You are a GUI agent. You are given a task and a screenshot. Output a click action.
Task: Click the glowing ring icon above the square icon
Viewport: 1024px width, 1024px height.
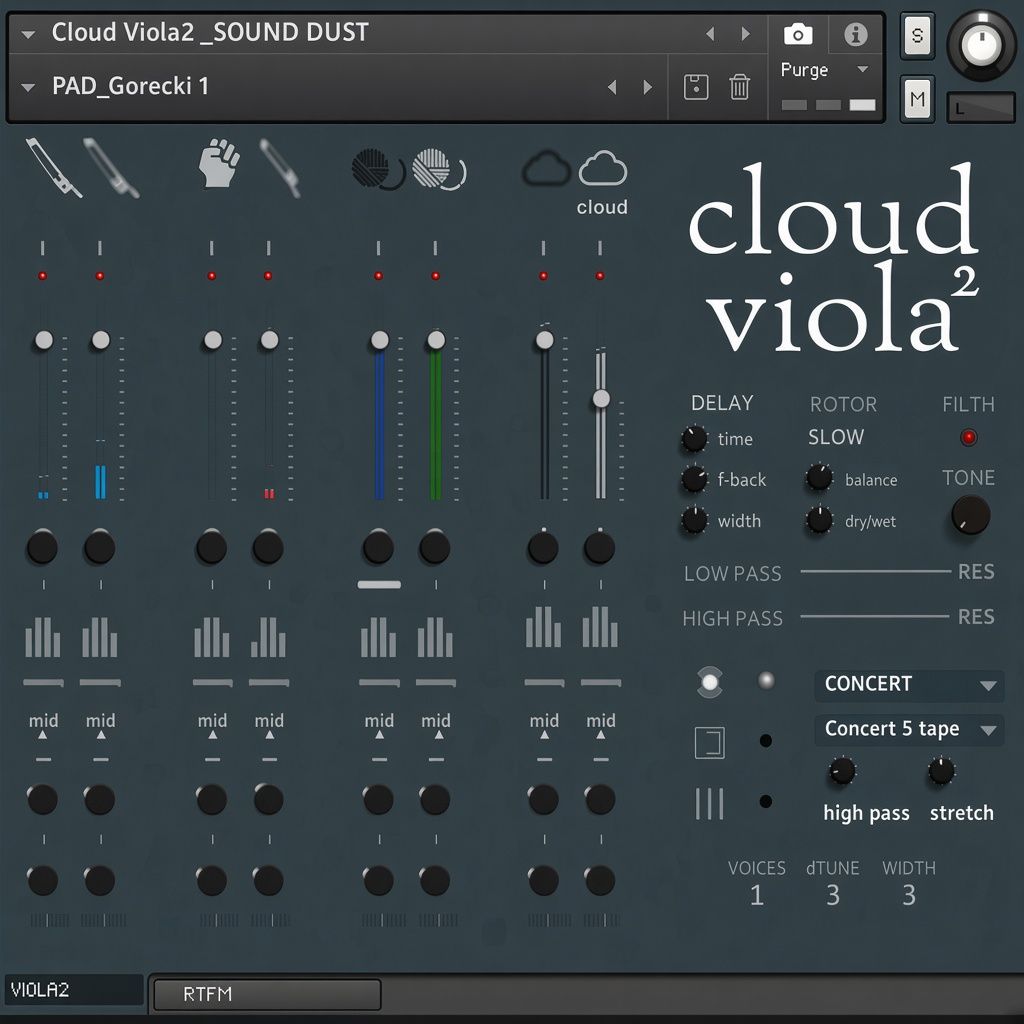(x=710, y=682)
